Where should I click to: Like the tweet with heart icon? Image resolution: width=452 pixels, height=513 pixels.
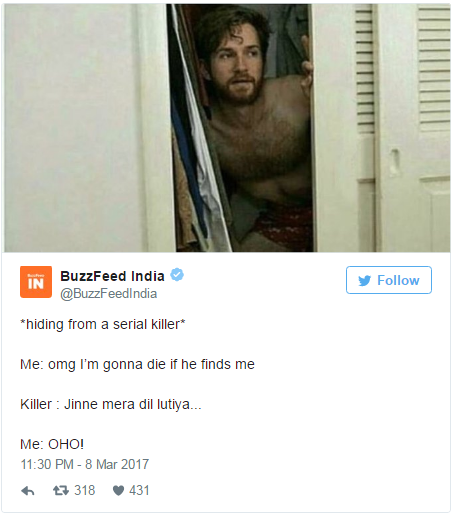click(118, 491)
